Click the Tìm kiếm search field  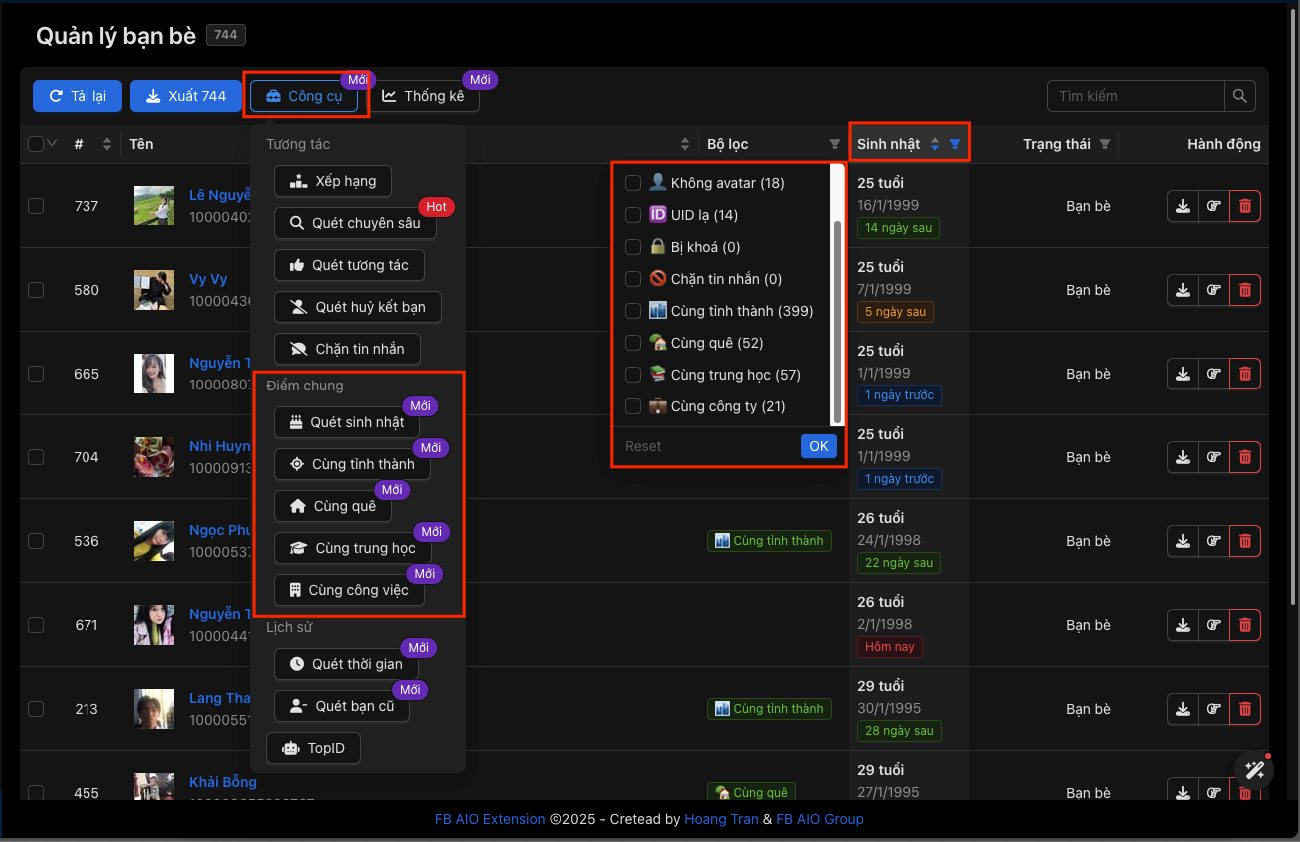pyautogui.click(x=1136, y=96)
